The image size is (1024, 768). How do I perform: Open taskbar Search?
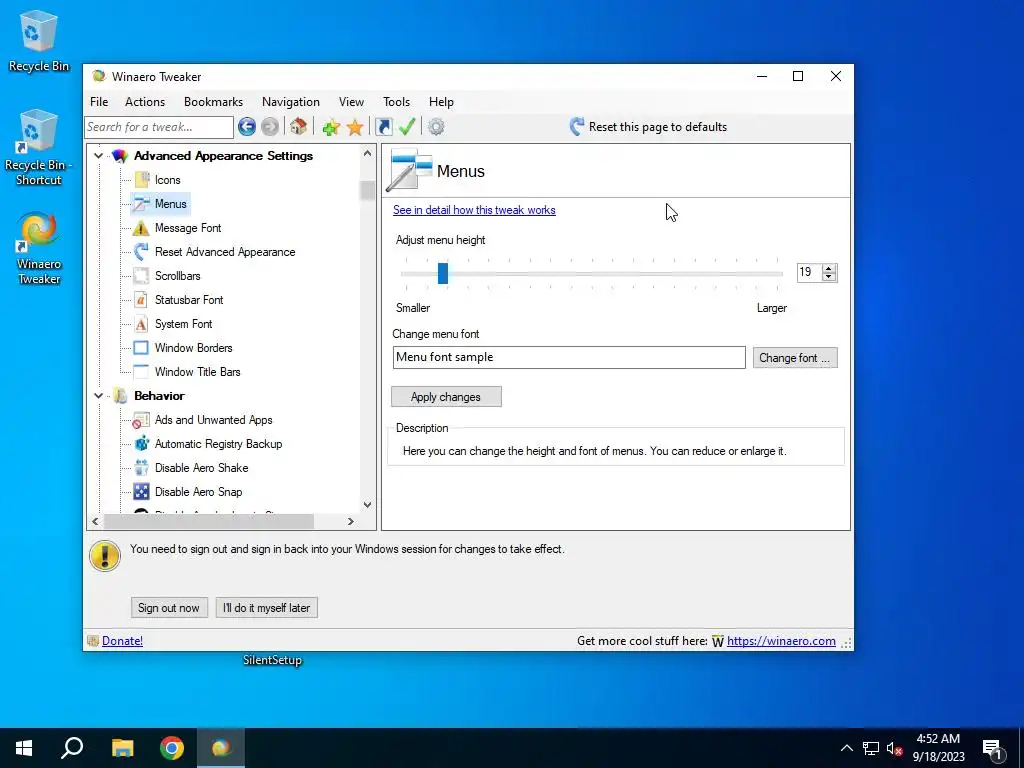point(72,748)
